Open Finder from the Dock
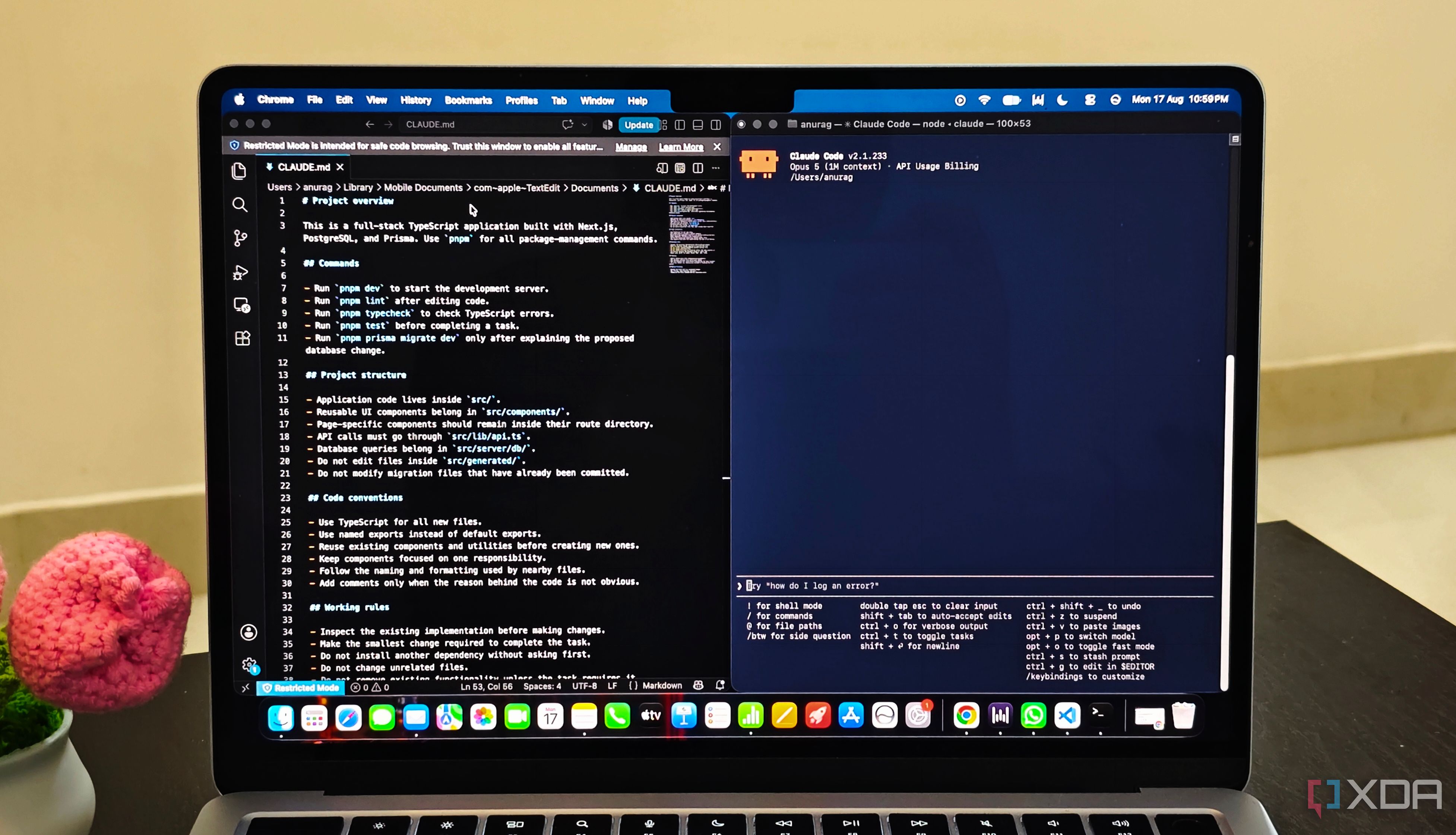 click(x=281, y=718)
